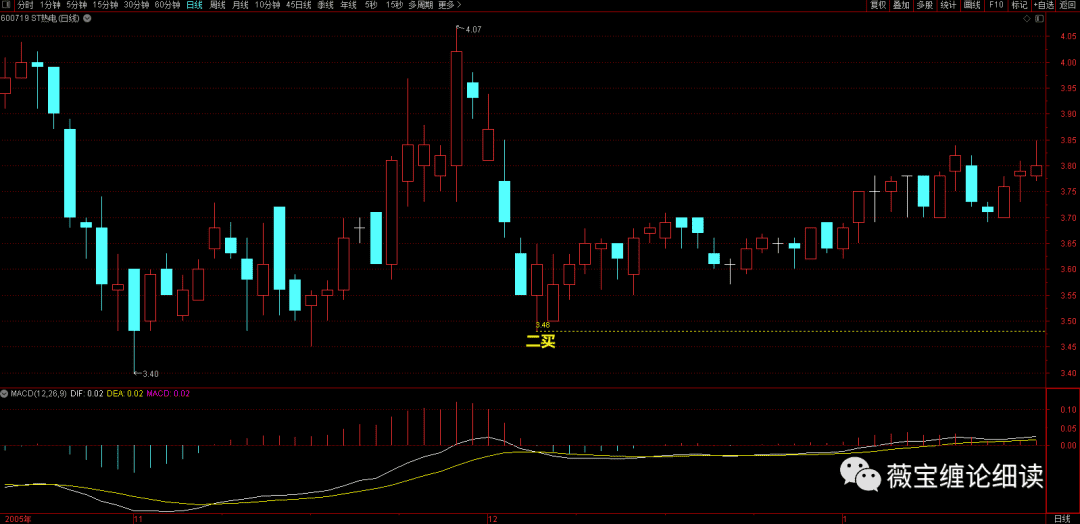Switch to the 分时 intraday view

tap(25, 6)
